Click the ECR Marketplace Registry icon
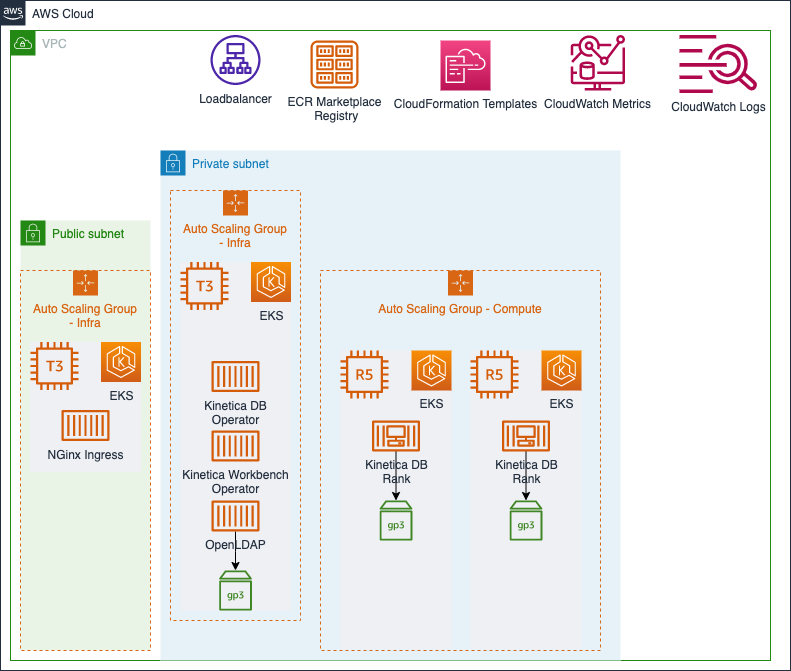This screenshot has width=791, height=671. coord(335,66)
